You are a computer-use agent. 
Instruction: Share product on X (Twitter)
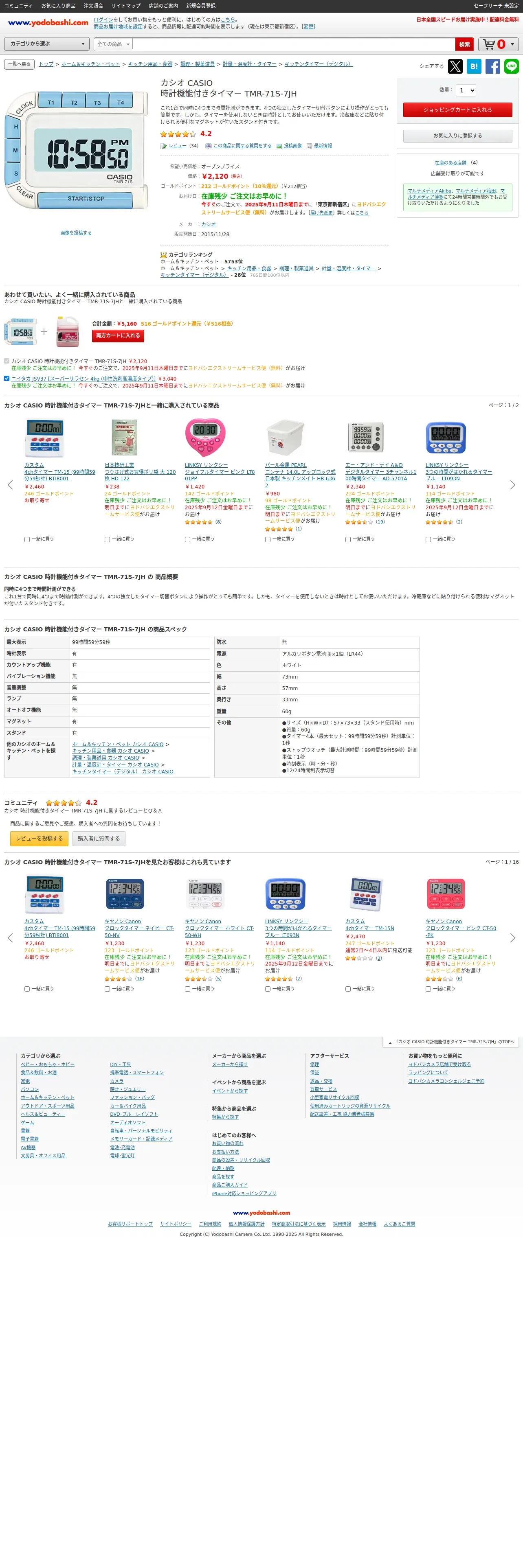click(x=455, y=66)
